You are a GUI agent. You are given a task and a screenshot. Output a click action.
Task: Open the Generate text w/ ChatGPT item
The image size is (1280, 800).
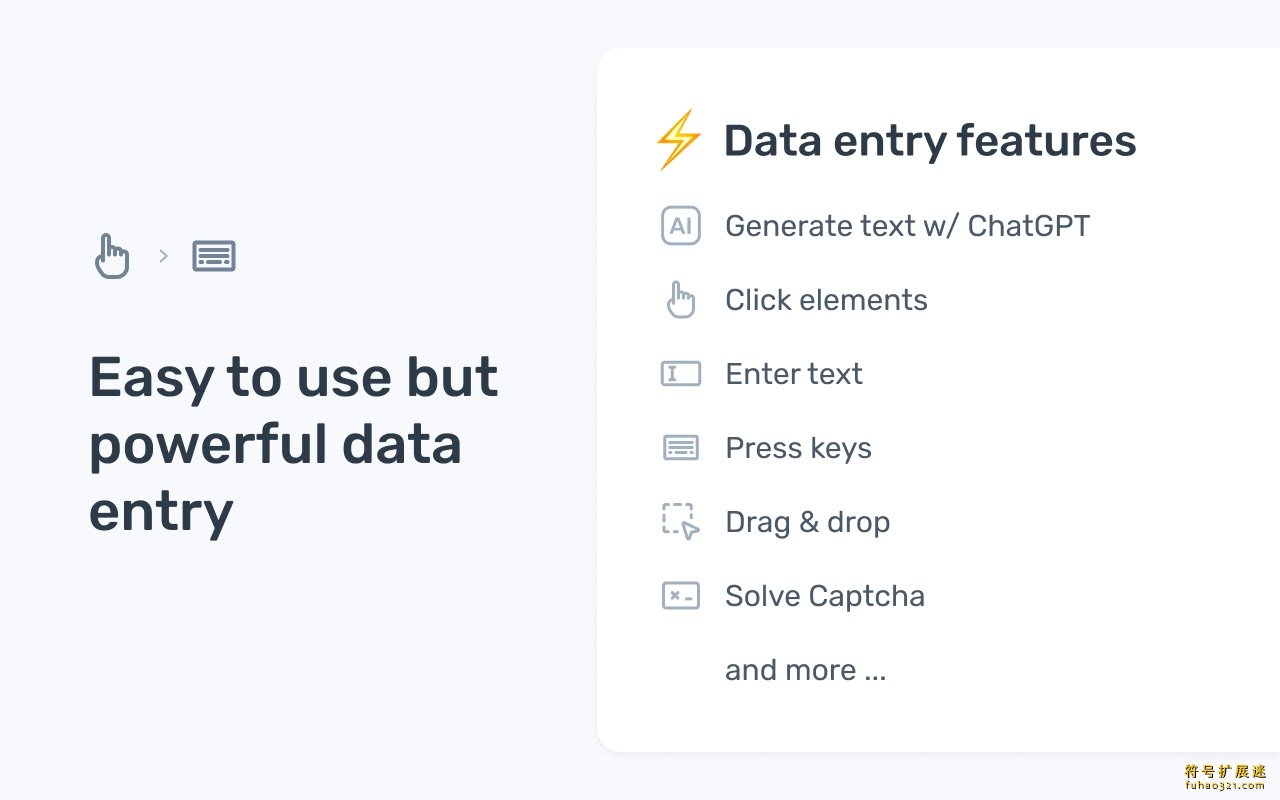(907, 226)
